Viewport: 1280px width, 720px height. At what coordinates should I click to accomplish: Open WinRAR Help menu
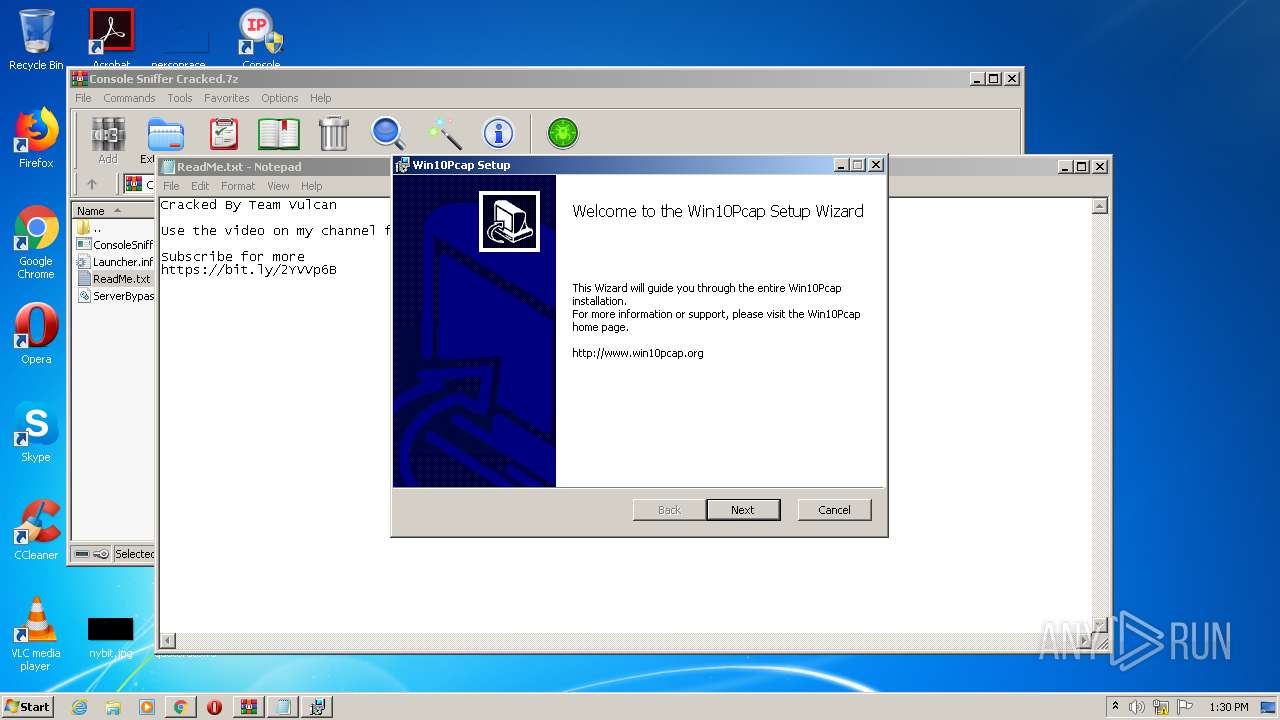[x=320, y=98]
